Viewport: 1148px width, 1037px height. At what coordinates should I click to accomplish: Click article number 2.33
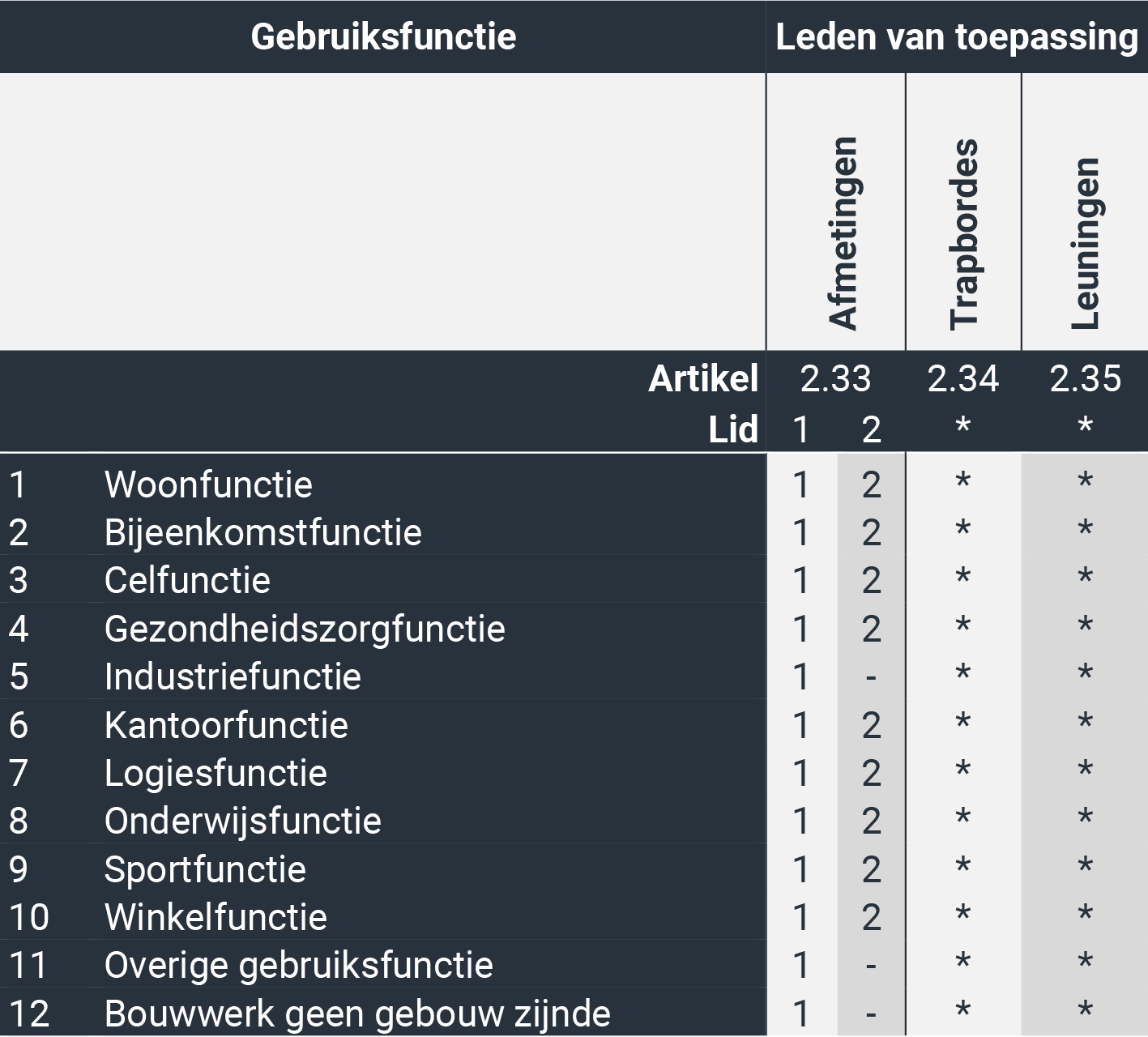point(835,379)
